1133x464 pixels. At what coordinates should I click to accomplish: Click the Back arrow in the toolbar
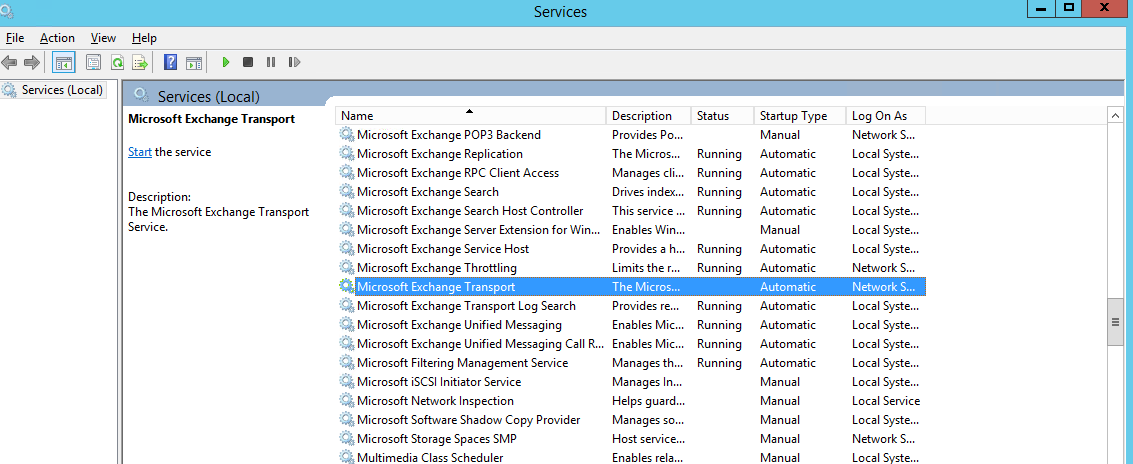pyautogui.click(x=9, y=63)
